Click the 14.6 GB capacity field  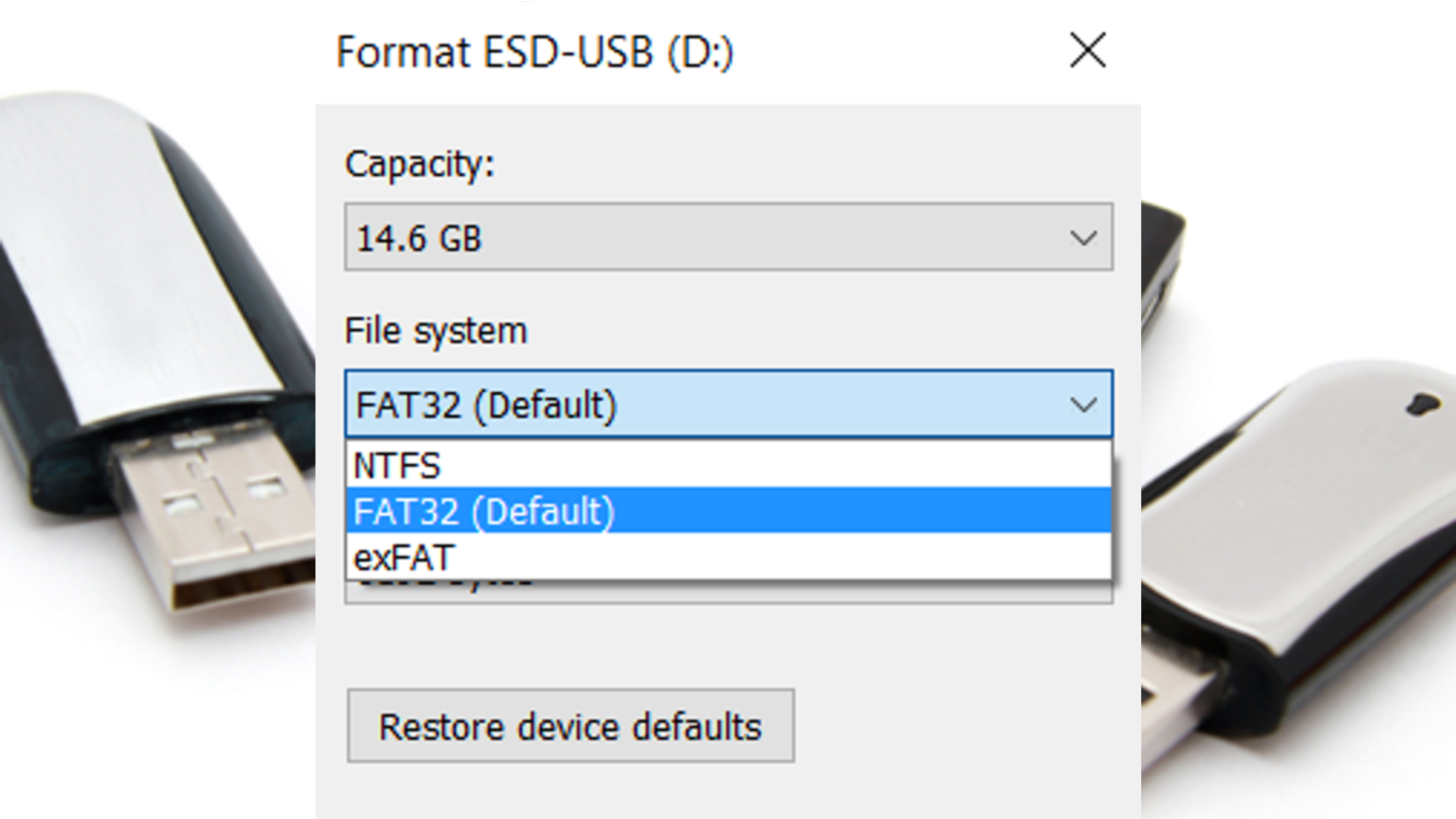pos(682,238)
